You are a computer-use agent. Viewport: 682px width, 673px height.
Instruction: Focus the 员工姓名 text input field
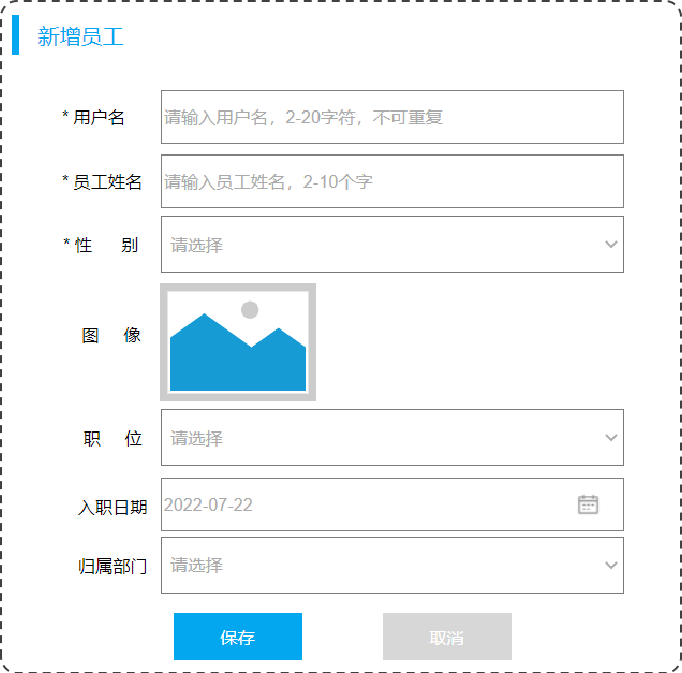392,181
